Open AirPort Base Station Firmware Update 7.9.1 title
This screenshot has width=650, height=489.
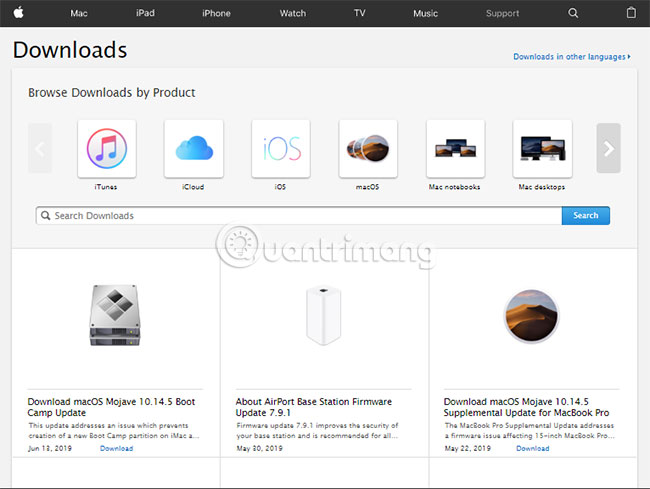tap(314, 407)
